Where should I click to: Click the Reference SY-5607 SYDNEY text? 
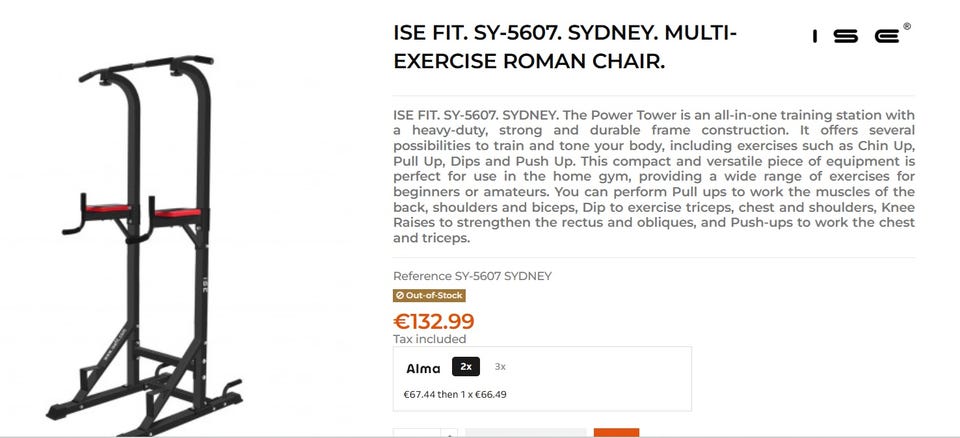[x=472, y=276]
